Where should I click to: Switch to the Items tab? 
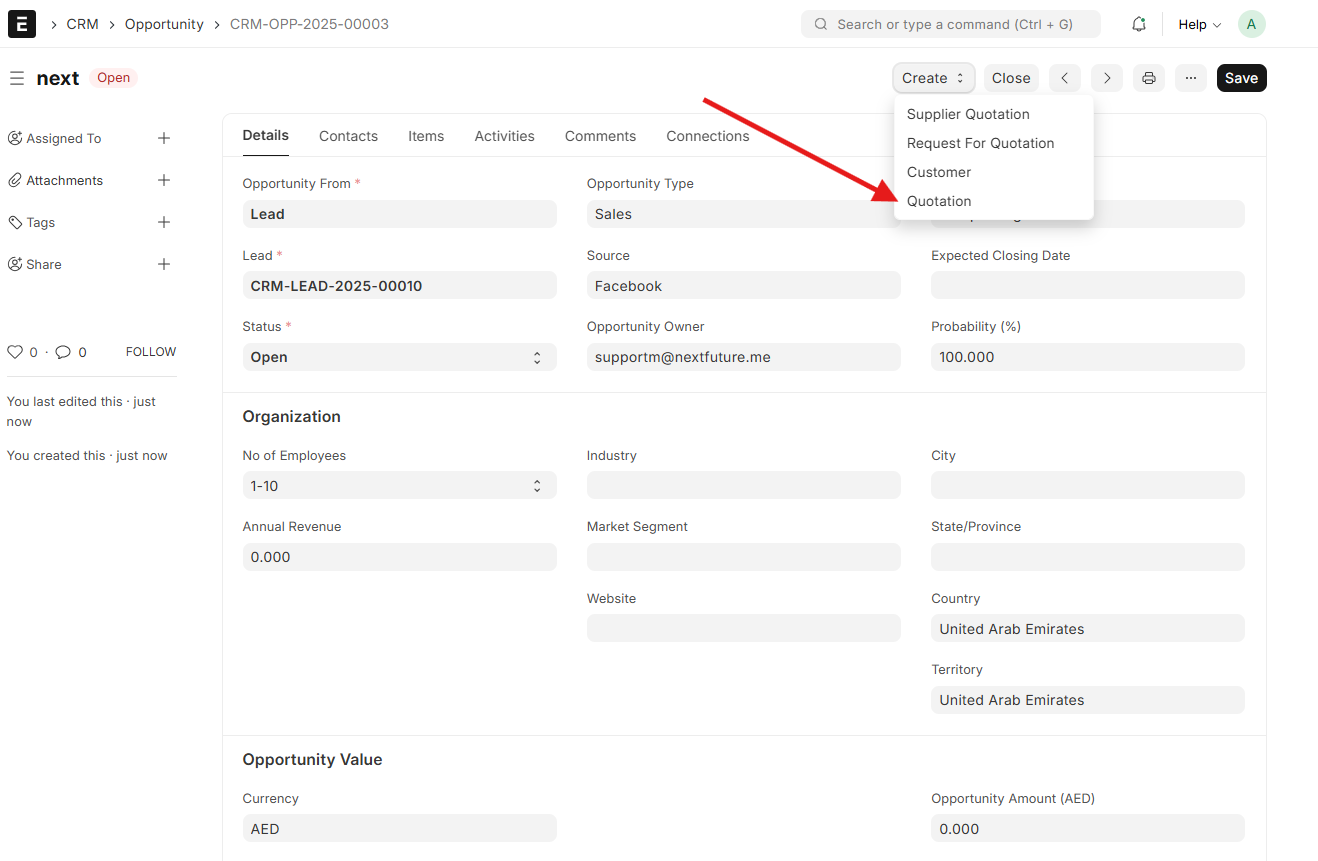click(426, 136)
